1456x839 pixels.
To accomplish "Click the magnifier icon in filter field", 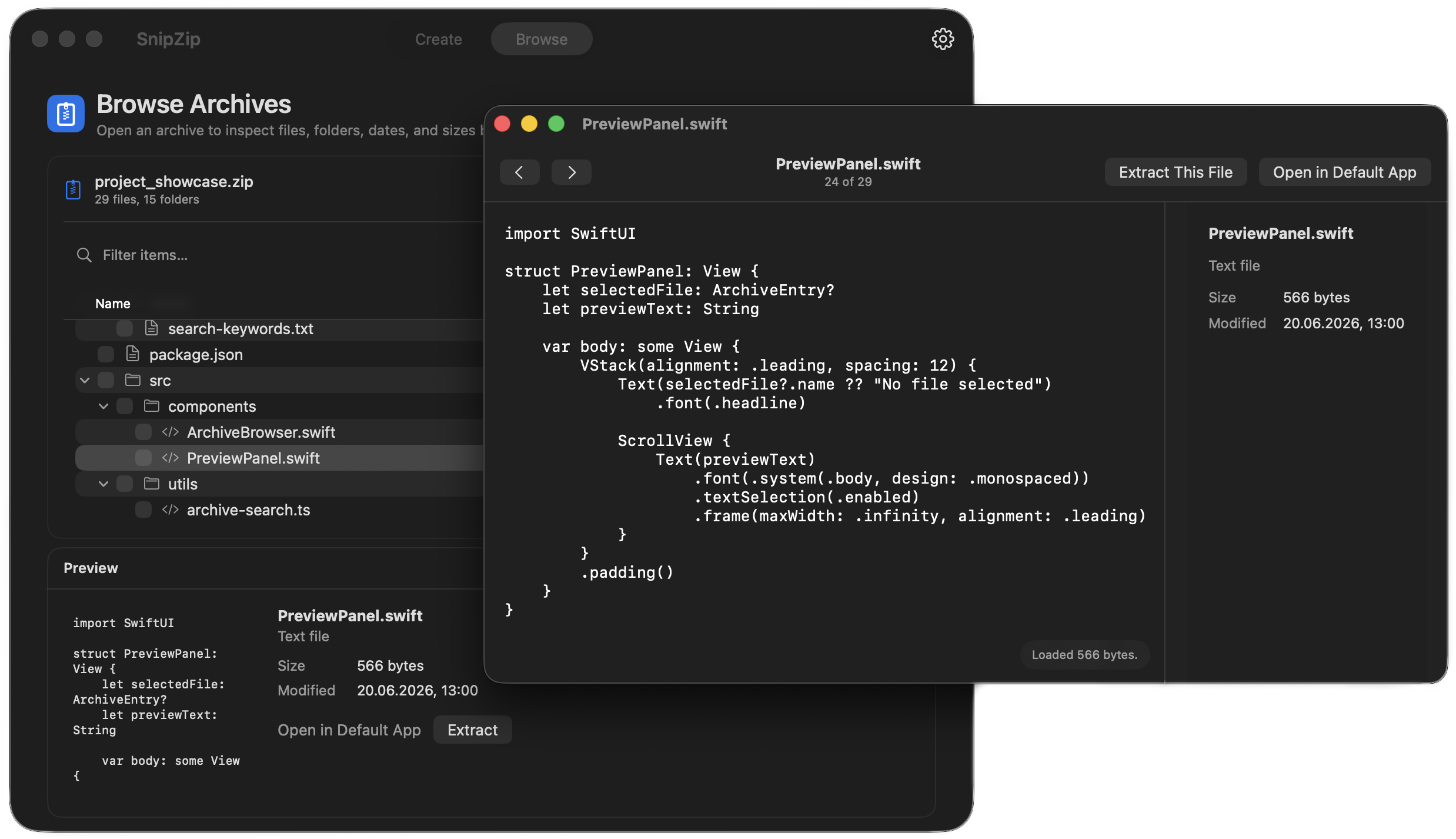I will coord(84,255).
